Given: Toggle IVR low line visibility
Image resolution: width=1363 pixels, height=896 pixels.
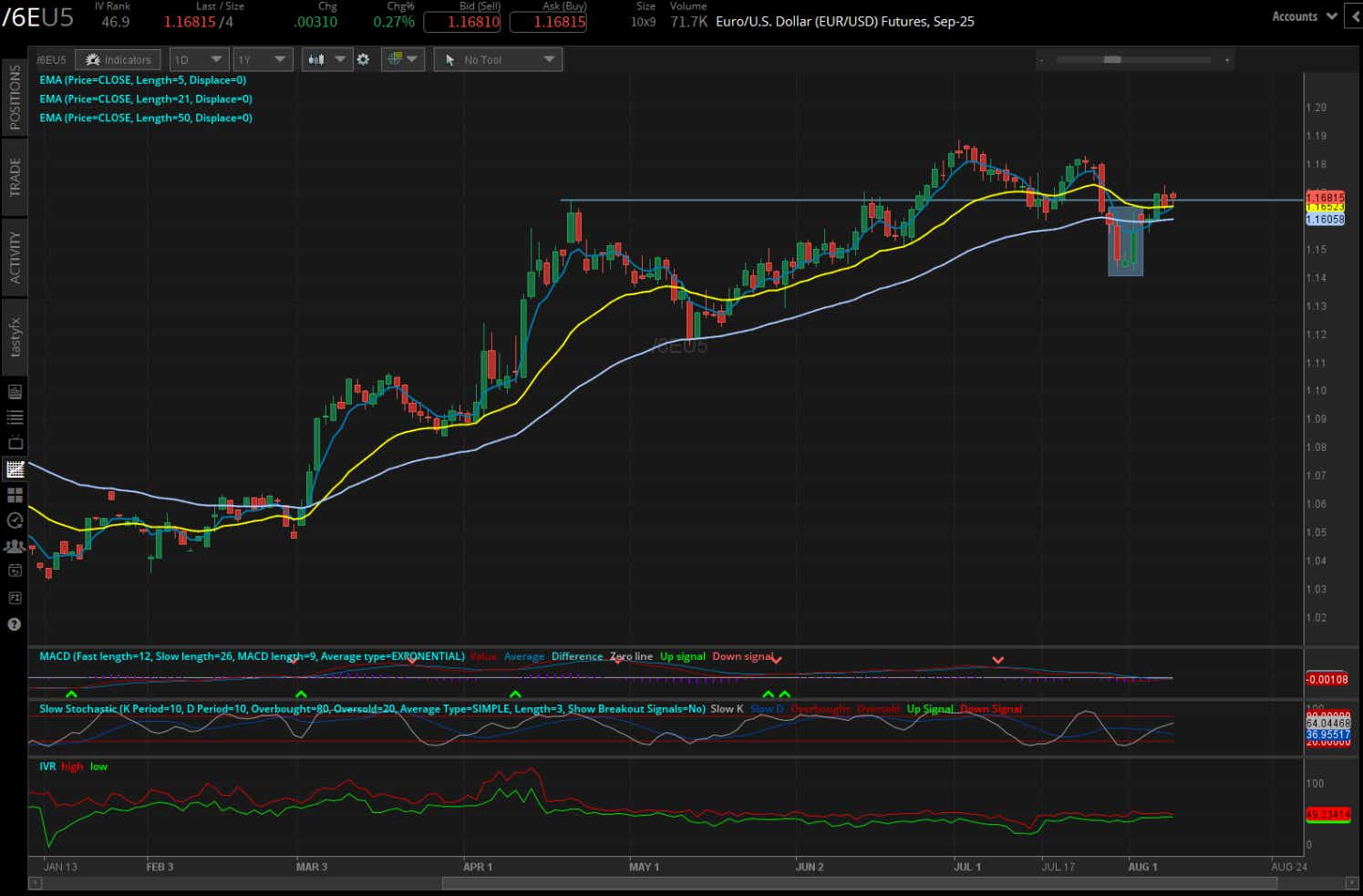Looking at the screenshot, I should (x=98, y=766).
